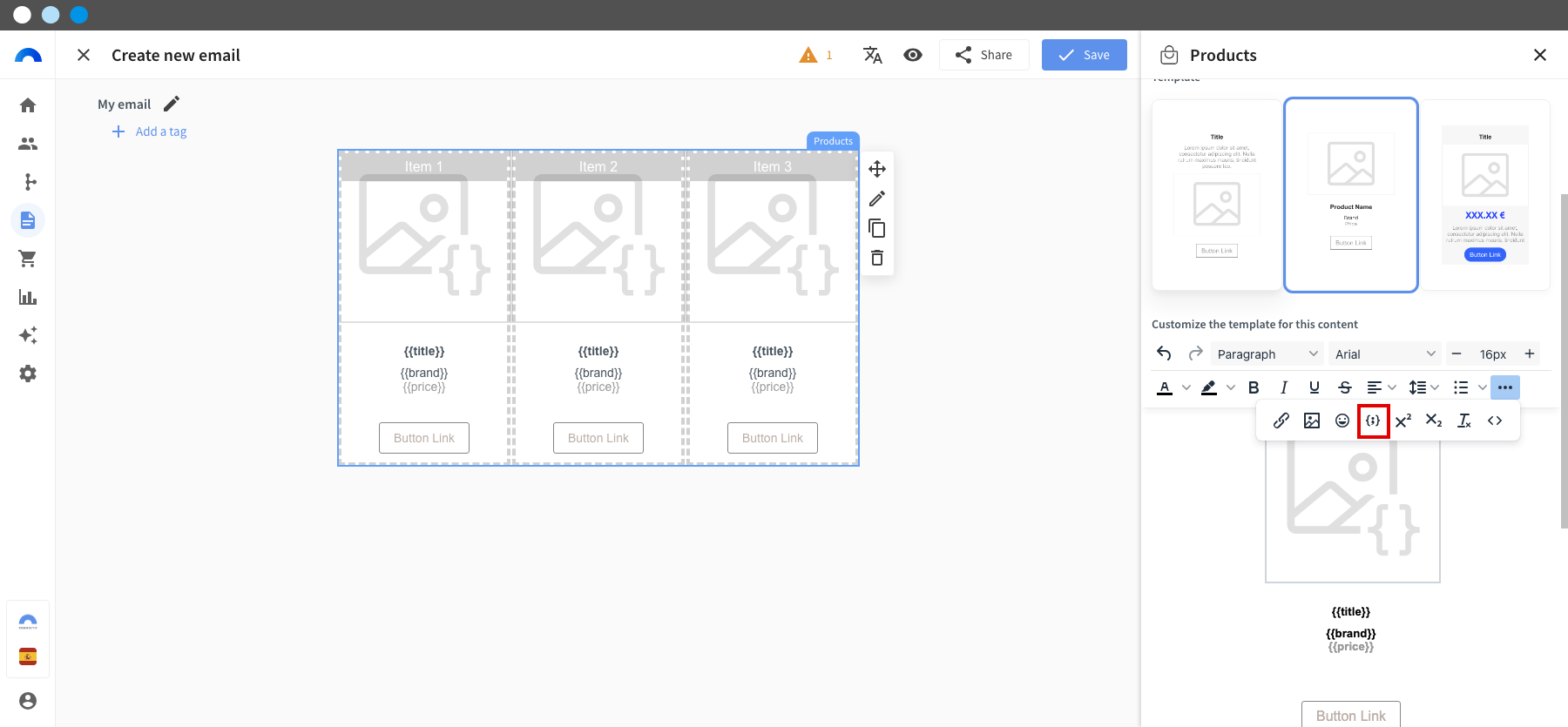Insert a personalization variable braces icon
The height and width of the screenshot is (727, 1568).
1373,421
